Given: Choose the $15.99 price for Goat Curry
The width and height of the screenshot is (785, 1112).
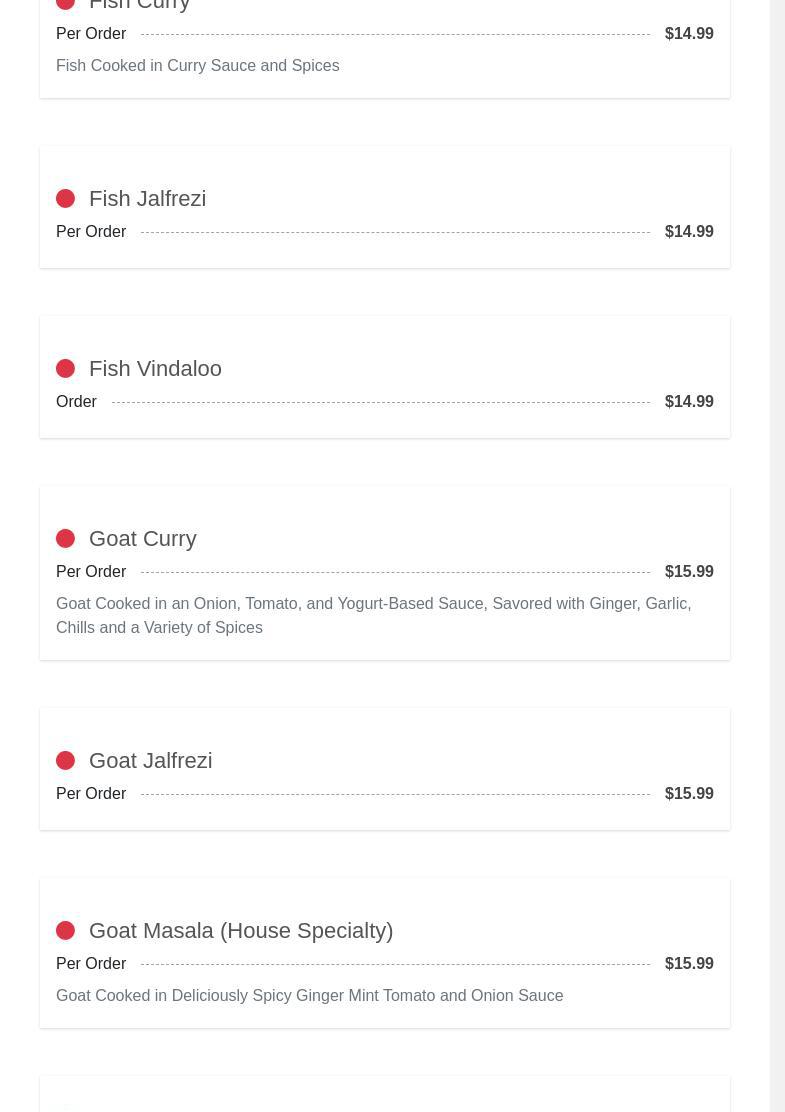Looking at the screenshot, I should click(x=689, y=572).
